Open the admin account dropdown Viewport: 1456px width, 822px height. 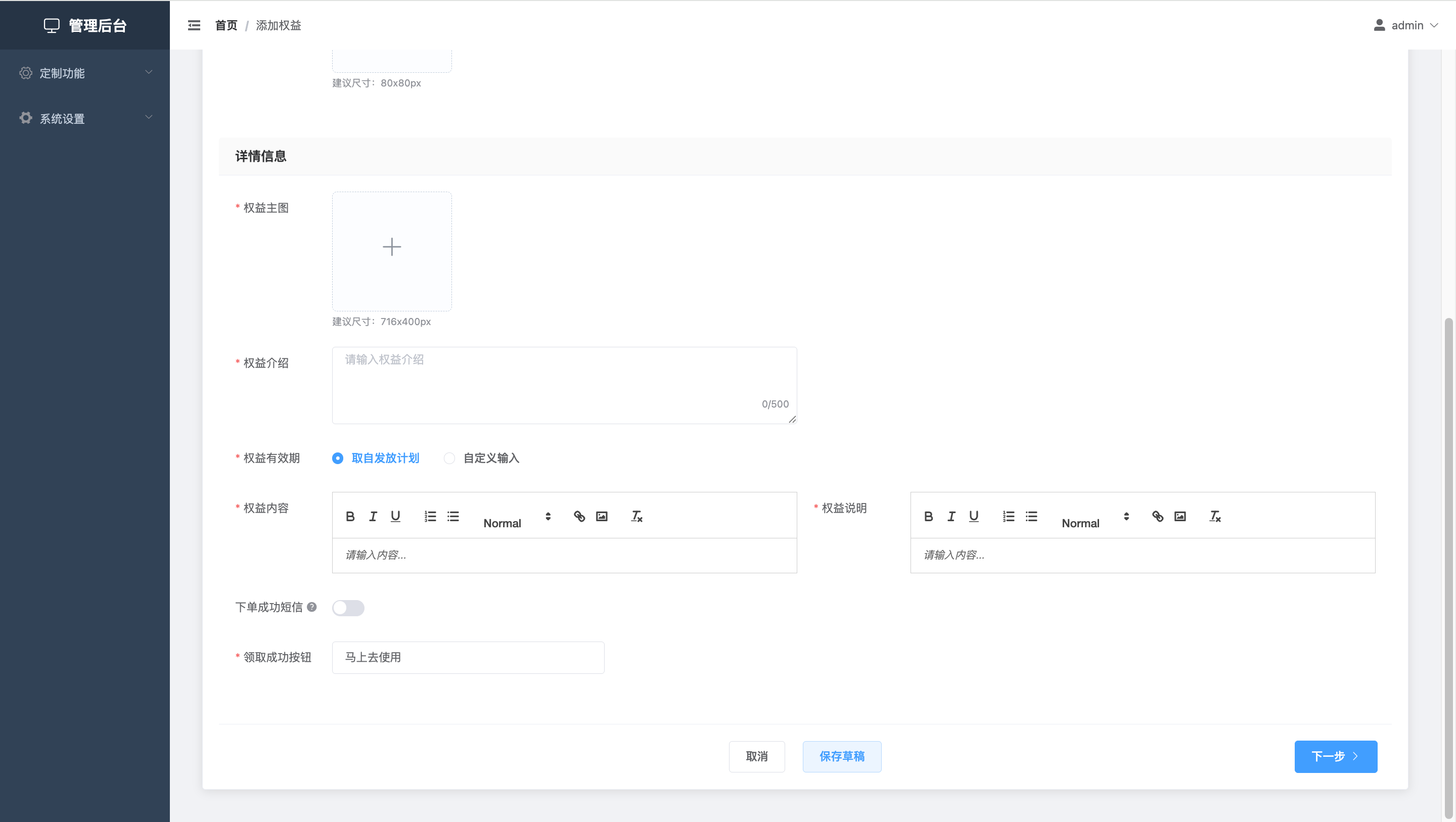coord(1405,25)
